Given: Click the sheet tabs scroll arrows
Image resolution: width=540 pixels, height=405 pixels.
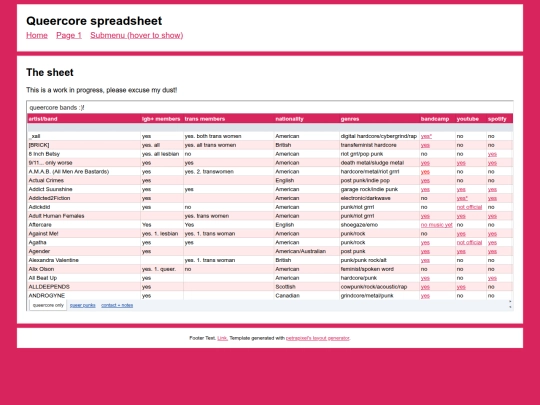Looking at the screenshot, I should click(x=510, y=304).
